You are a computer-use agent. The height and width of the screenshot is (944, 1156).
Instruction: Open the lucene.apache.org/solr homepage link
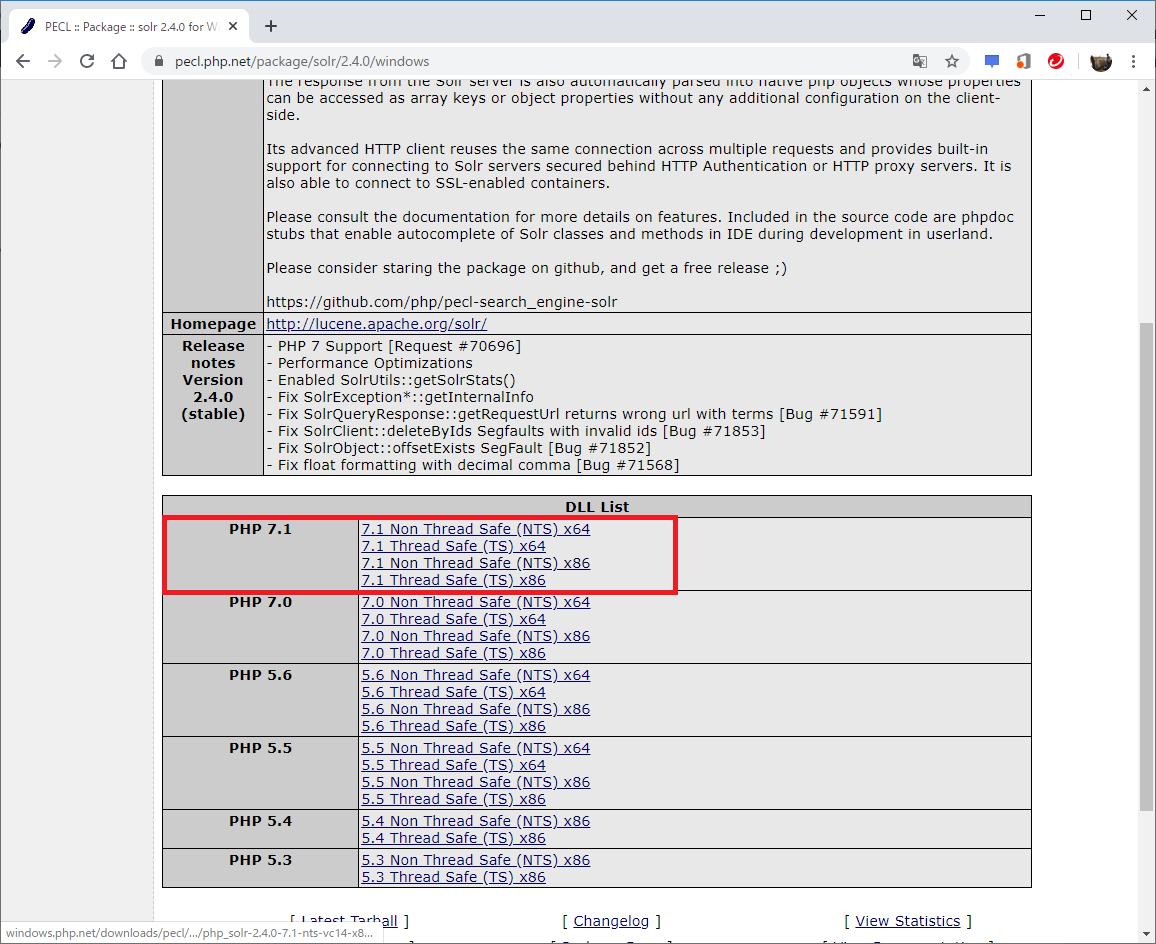pyautogui.click(x=376, y=324)
